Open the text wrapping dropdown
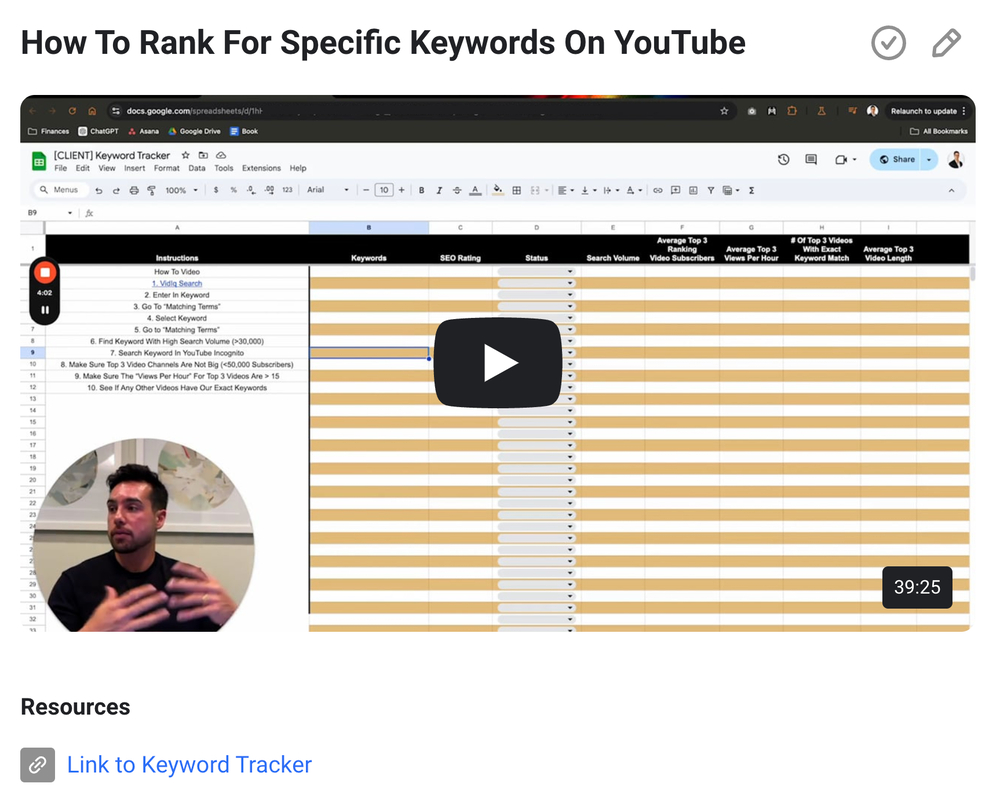 (x=611, y=190)
